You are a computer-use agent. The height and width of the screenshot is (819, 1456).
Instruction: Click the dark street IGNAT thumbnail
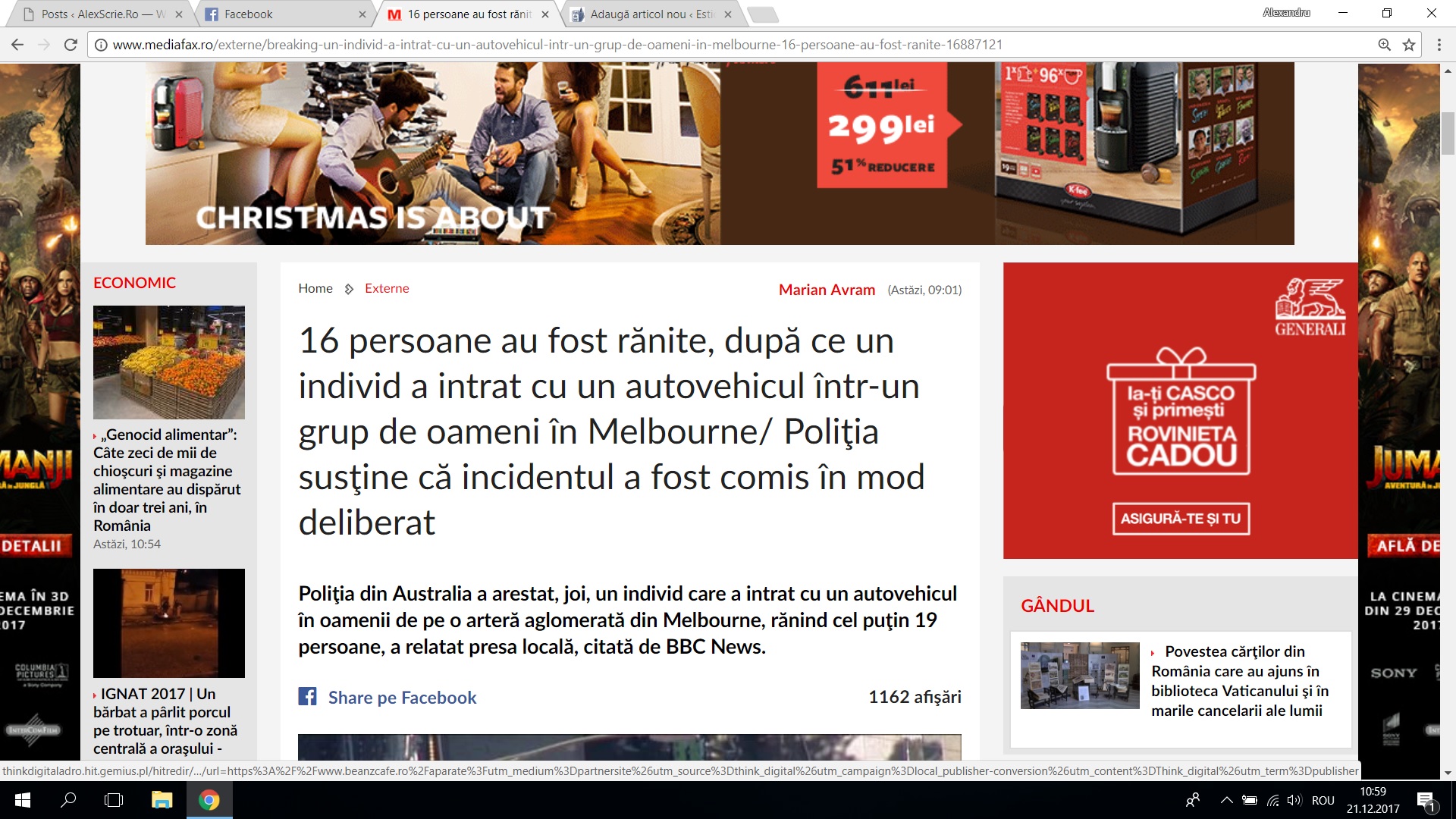[x=169, y=623]
